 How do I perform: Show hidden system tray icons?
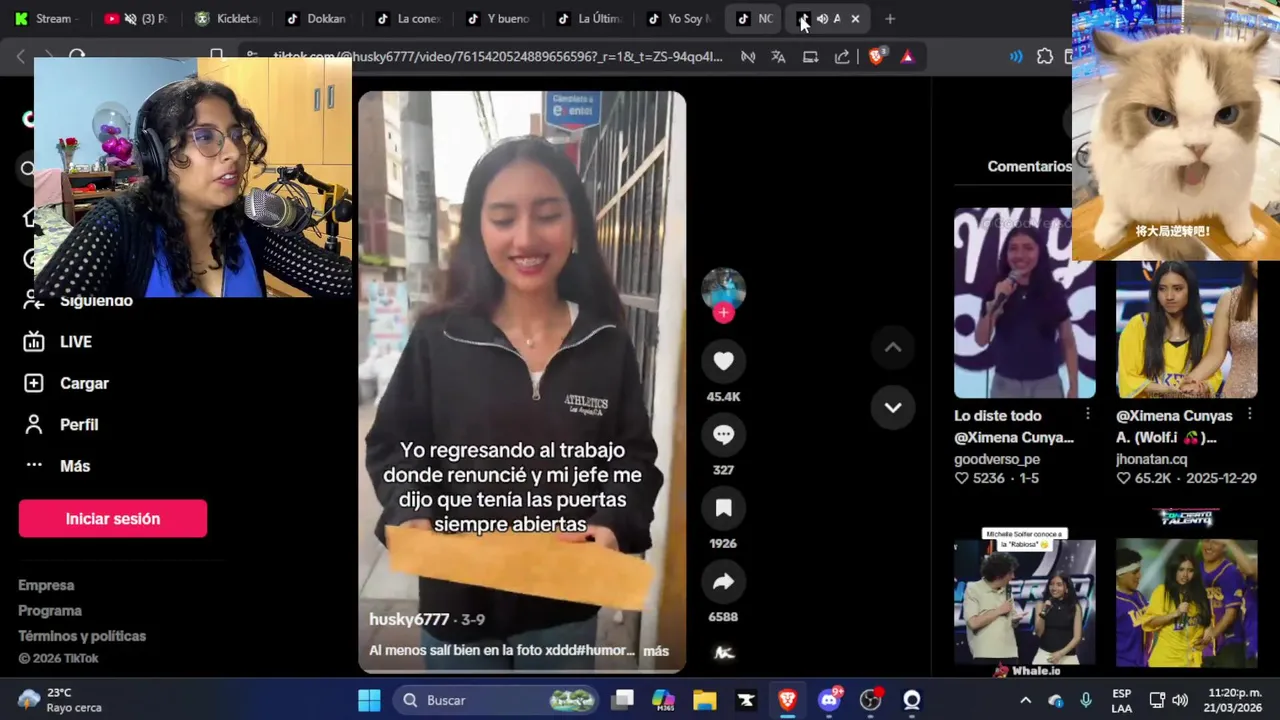click(1025, 700)
